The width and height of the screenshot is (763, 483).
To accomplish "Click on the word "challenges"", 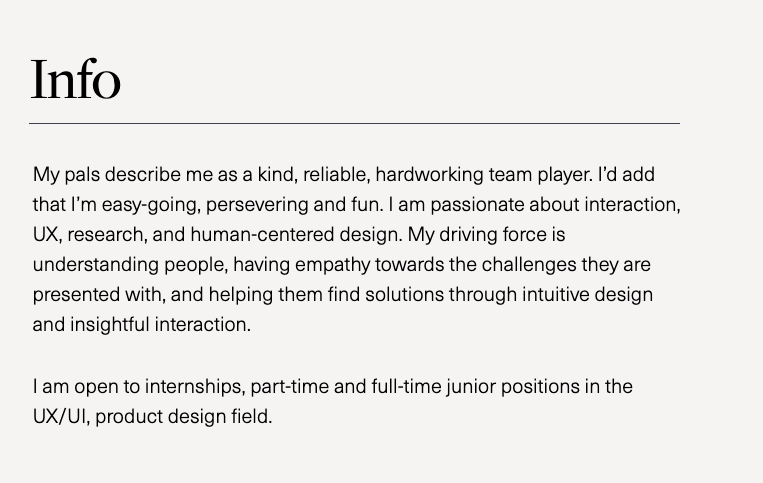I will coord(525,265).
